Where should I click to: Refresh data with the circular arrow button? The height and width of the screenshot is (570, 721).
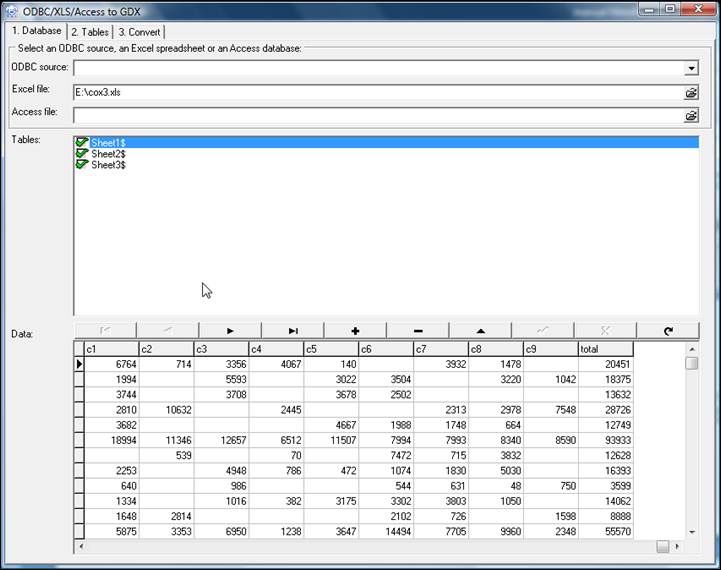click(668, 330)
